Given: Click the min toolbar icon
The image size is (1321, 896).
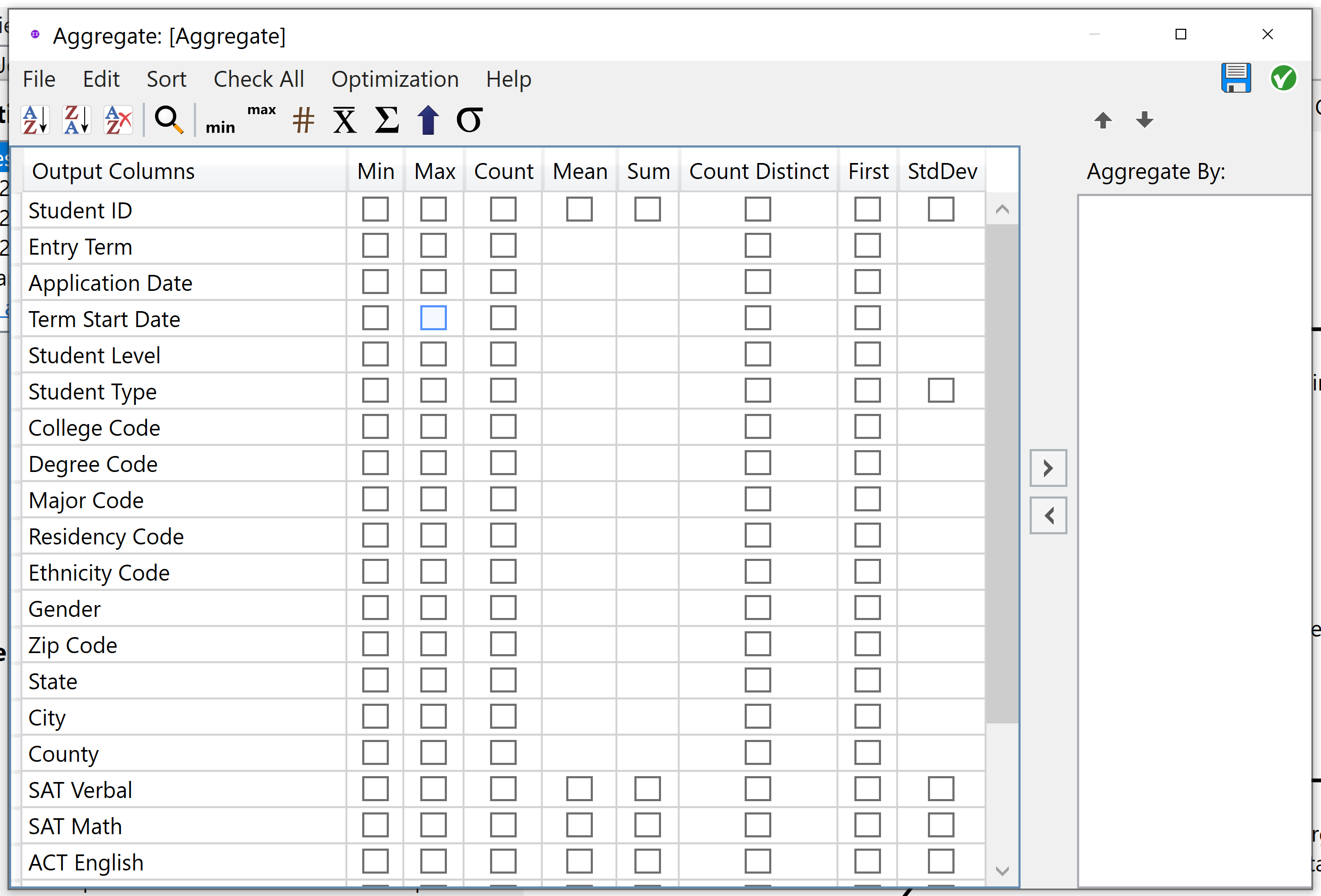Looking at the screenshot, I should coord(220,127).
